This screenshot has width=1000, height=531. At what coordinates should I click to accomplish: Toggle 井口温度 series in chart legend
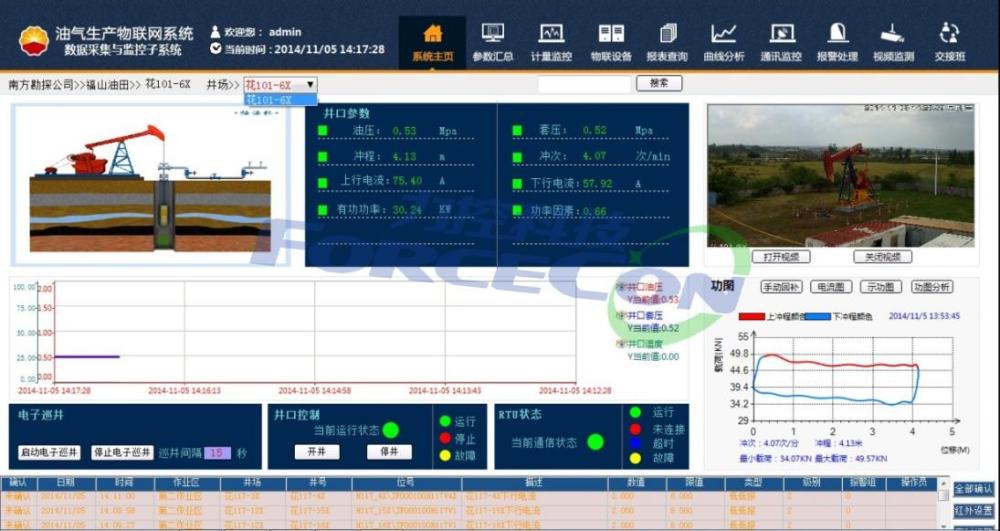[640, 344]
